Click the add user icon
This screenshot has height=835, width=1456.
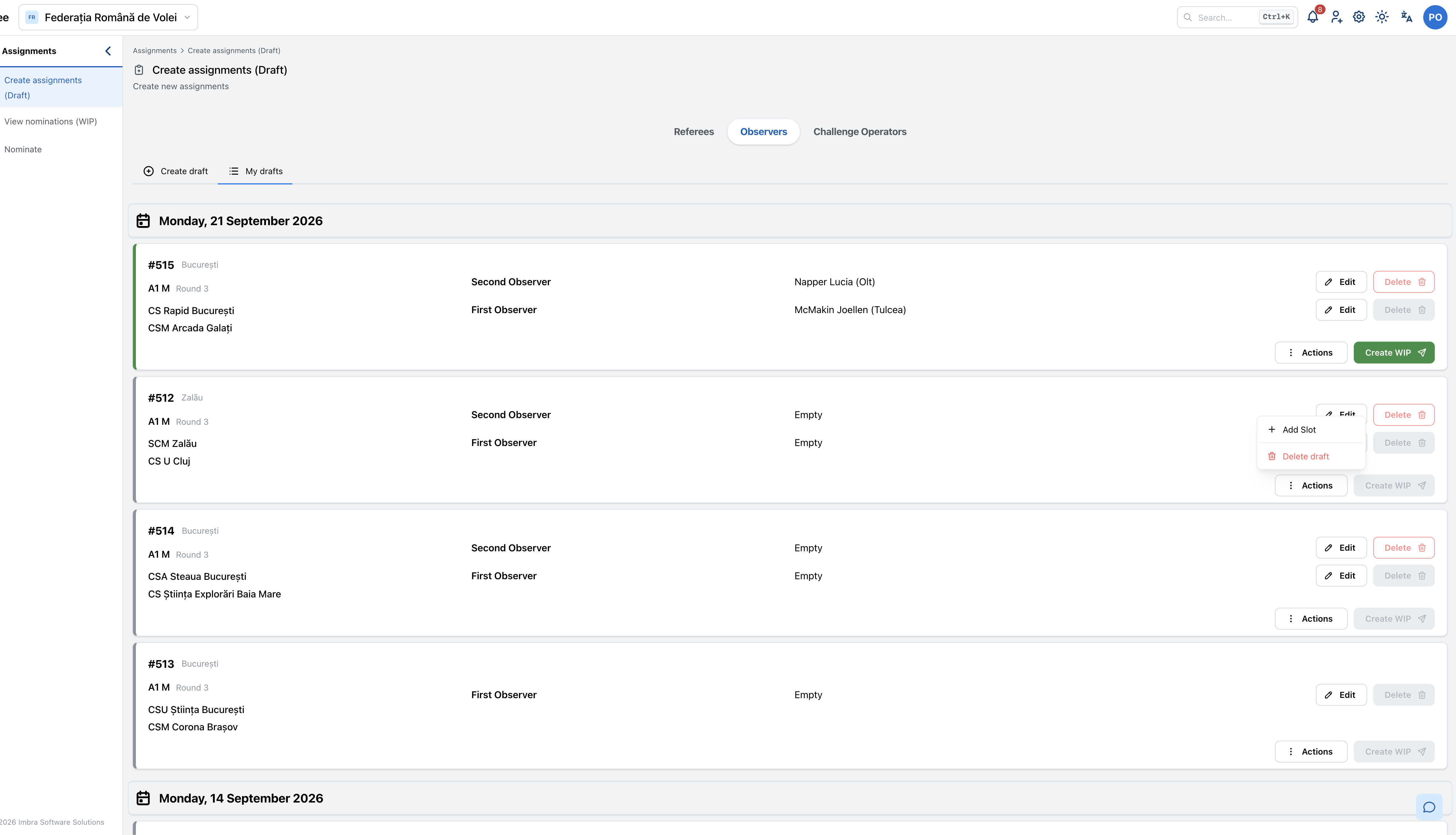pos(1337,17)
